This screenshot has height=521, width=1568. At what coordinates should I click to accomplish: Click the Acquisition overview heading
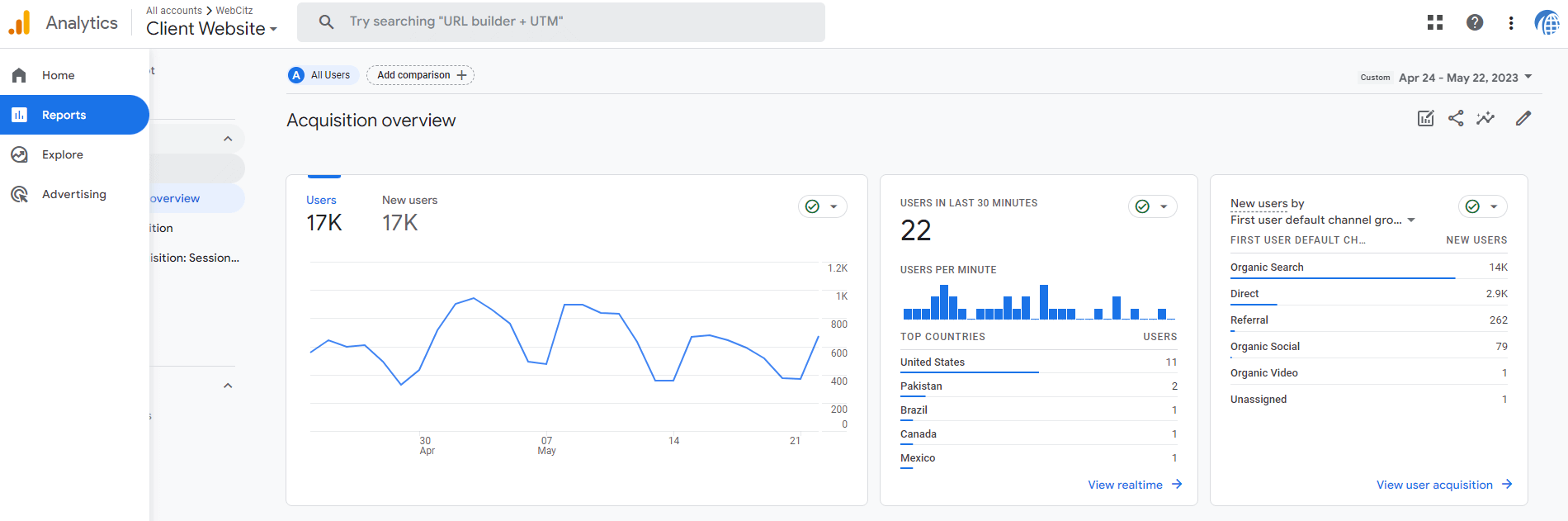371,121
